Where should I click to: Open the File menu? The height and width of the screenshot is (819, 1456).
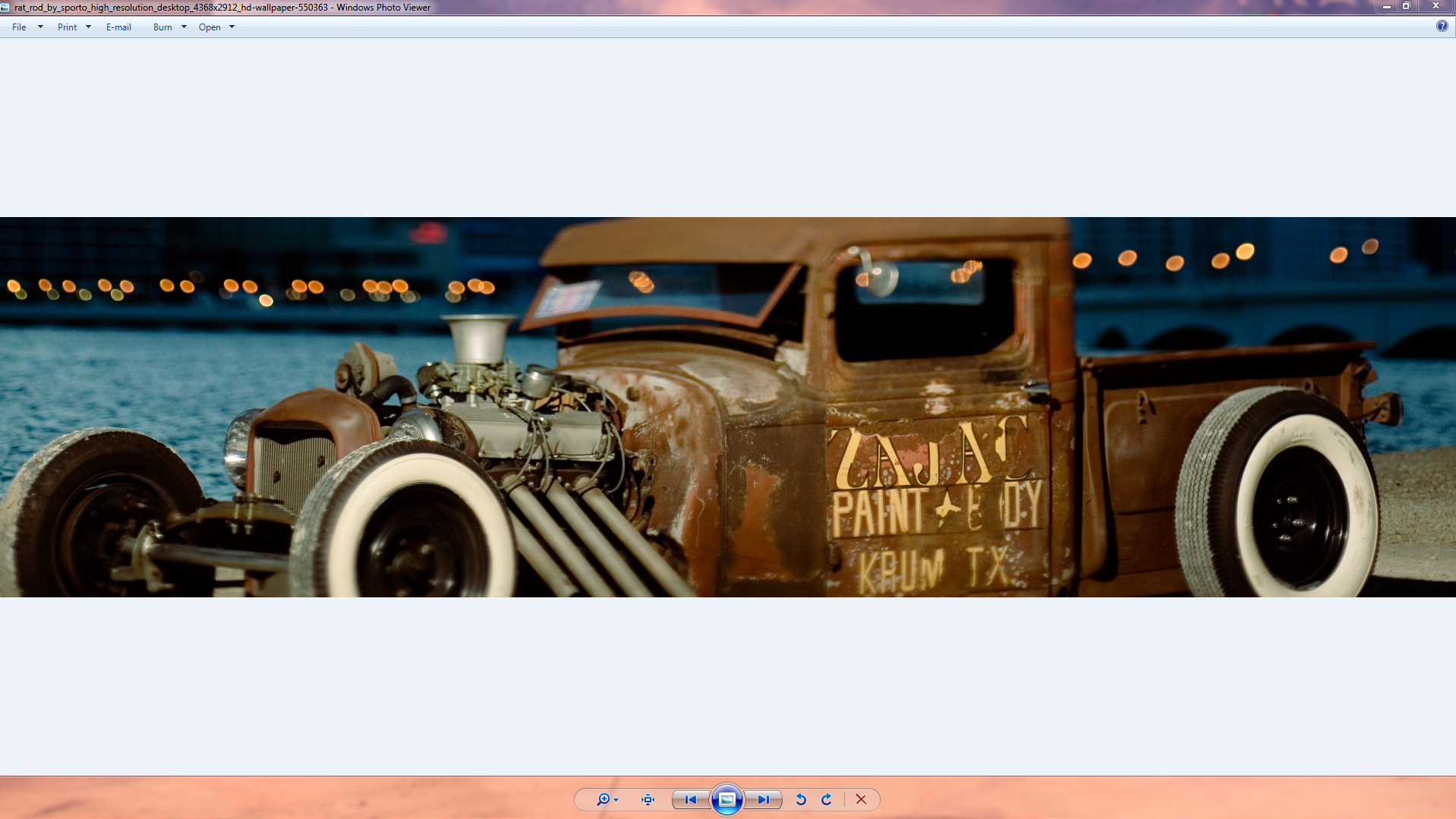click(x=19, y=27)
